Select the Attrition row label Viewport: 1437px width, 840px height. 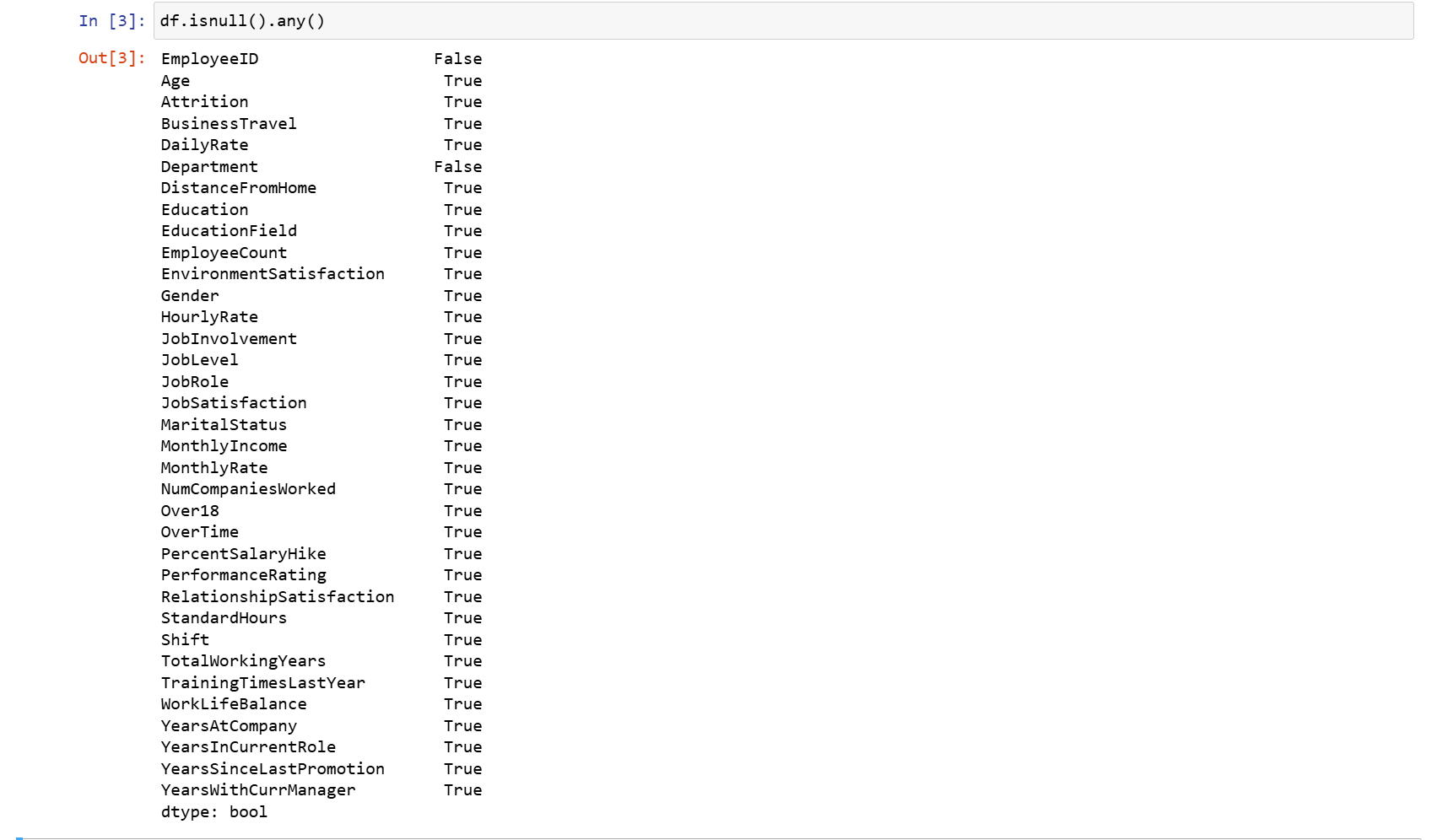[x=204, y=102]
